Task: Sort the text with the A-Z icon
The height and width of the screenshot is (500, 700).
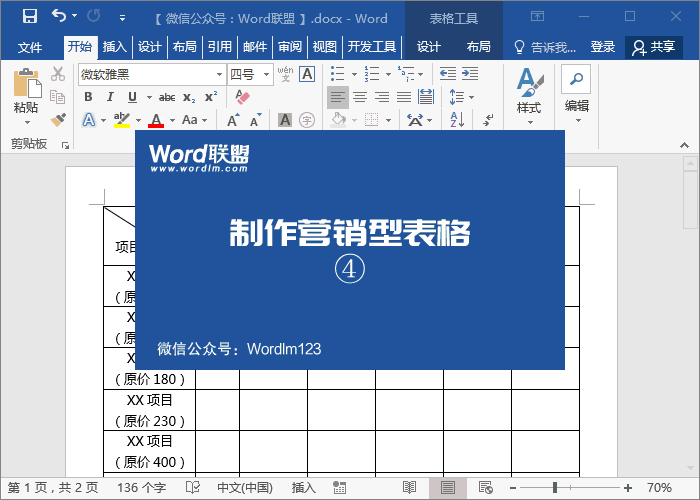Action: point(457,120)
